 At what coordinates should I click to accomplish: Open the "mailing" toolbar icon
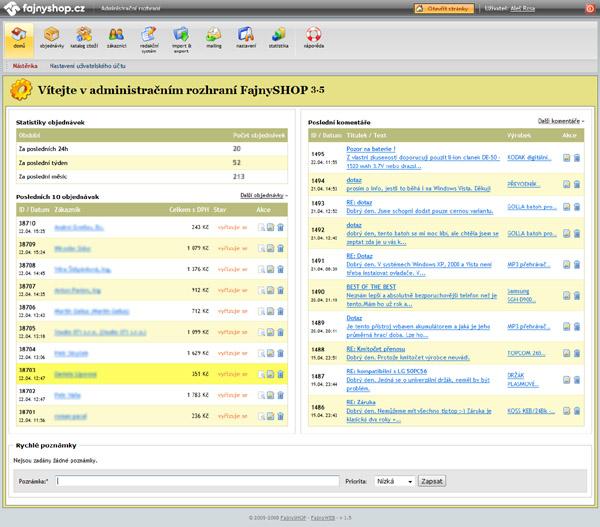point(214,38)
